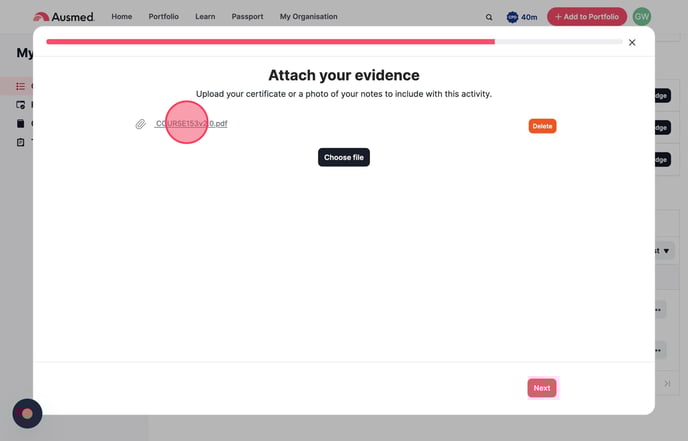Open the COURSE153v2.0.pdf file link
The height and width of the screenshot is (441, 688).
click(191, 124)
